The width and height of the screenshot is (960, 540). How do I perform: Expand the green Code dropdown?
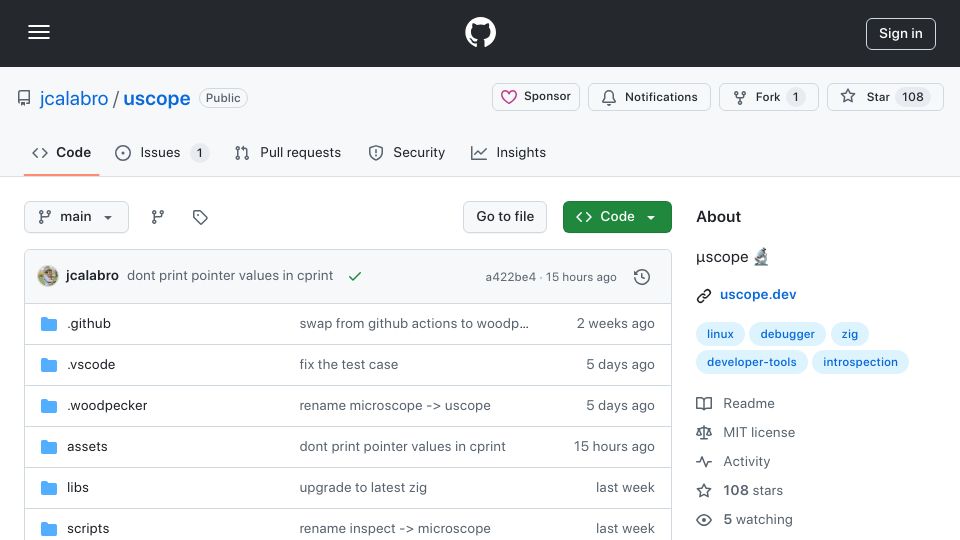pos(617,217)
